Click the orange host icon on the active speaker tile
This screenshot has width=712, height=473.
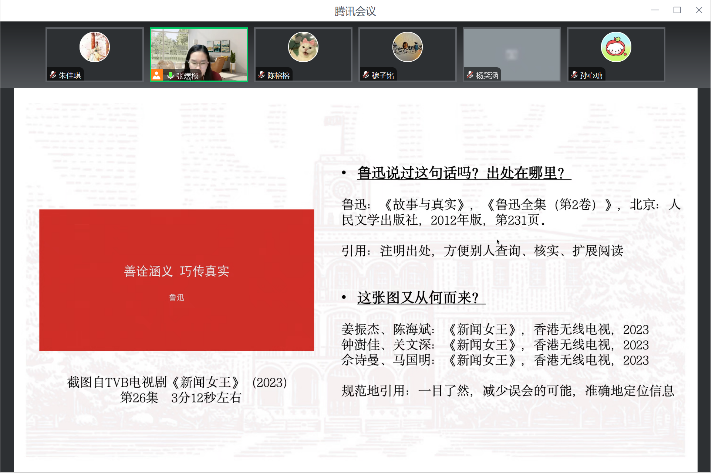coord(157,75)
